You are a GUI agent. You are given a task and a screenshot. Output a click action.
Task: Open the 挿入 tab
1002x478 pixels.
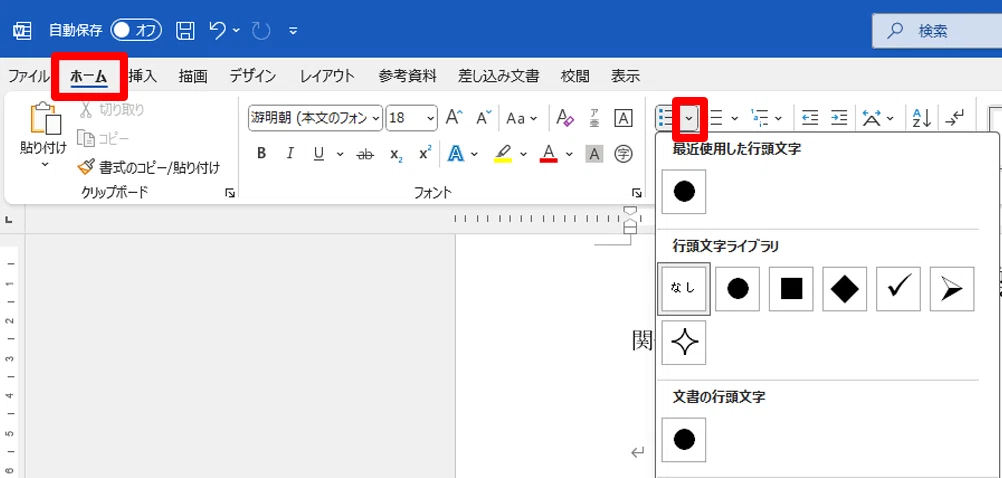click(143, 76)
